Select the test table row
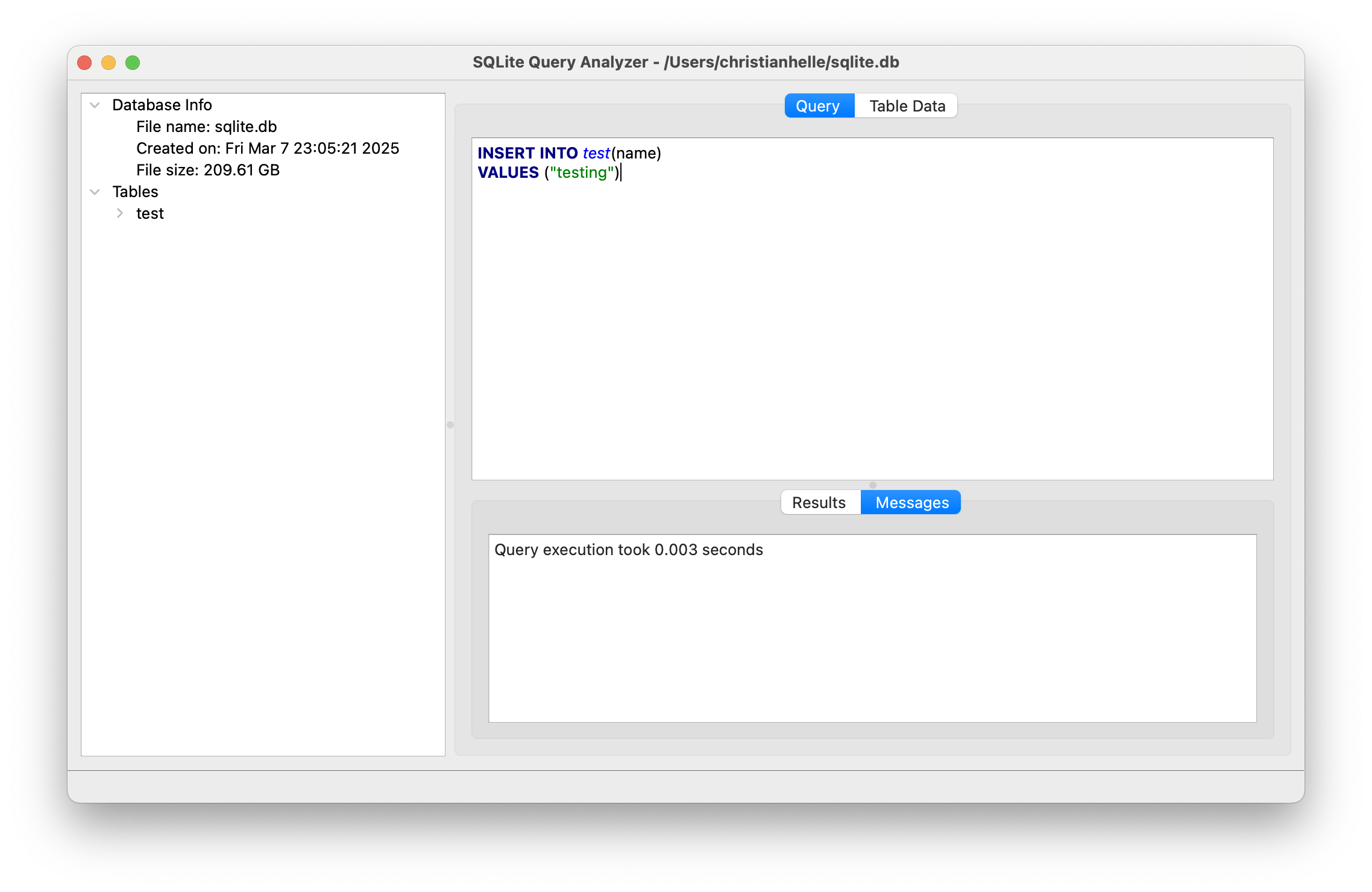This screenshot has height=892, width=1372. 263,213
